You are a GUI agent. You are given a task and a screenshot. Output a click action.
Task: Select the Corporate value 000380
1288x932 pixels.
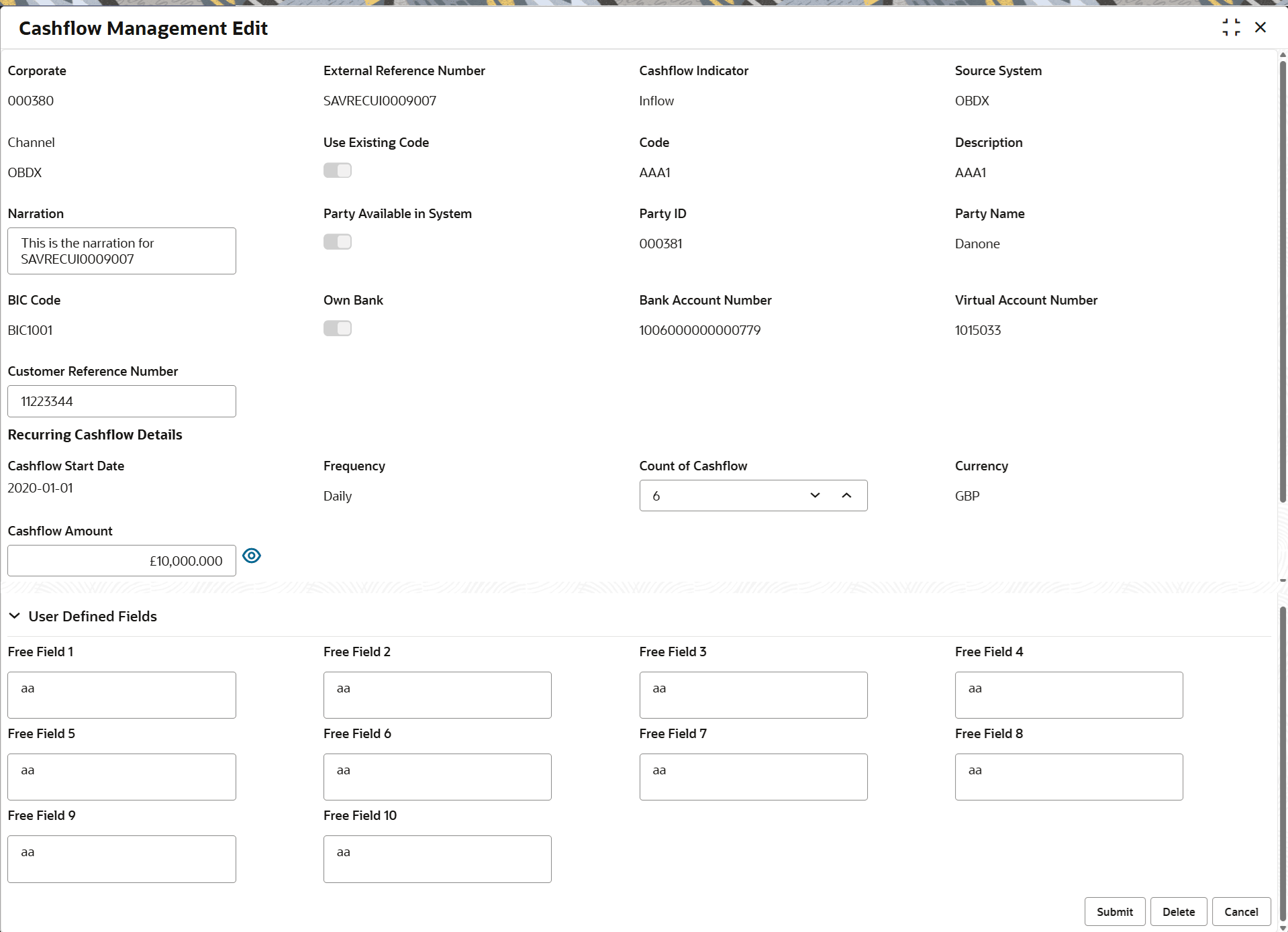coord(31,101)
